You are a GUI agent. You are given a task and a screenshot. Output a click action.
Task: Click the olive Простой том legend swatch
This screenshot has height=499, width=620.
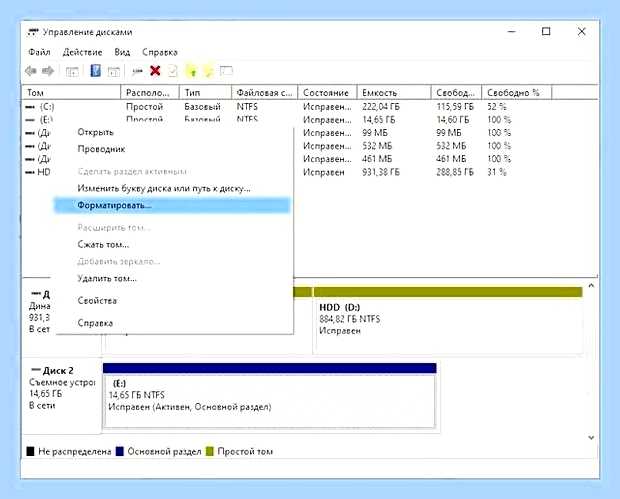[210, 452]
